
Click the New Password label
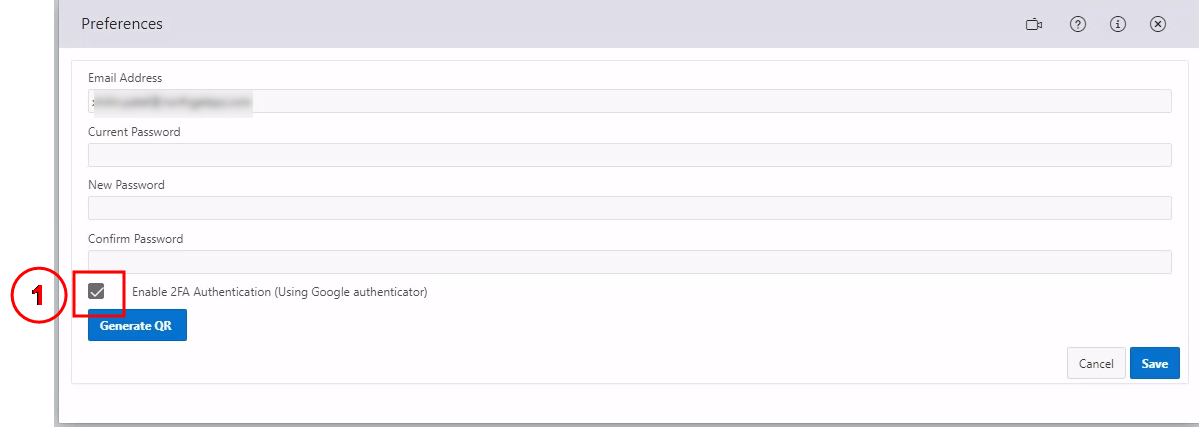[126, 185]
